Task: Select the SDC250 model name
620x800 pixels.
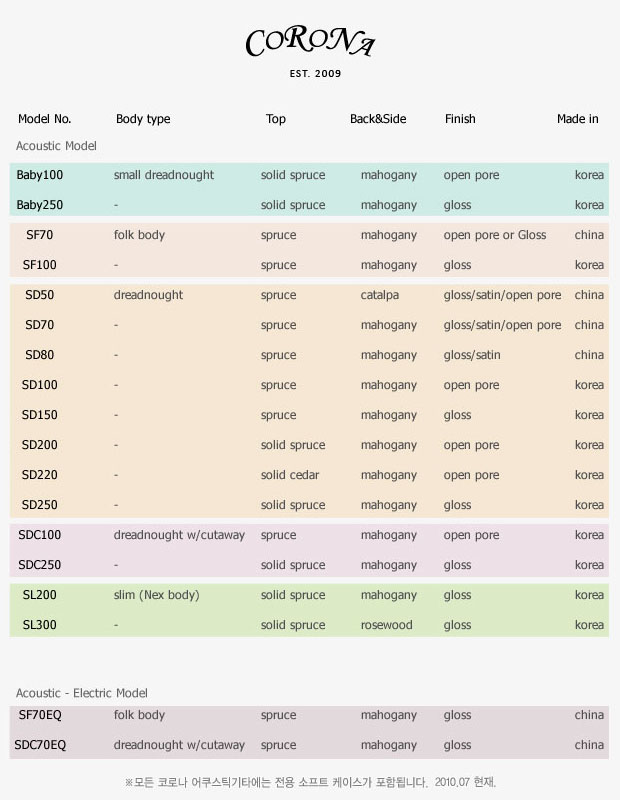Action: 39,565
